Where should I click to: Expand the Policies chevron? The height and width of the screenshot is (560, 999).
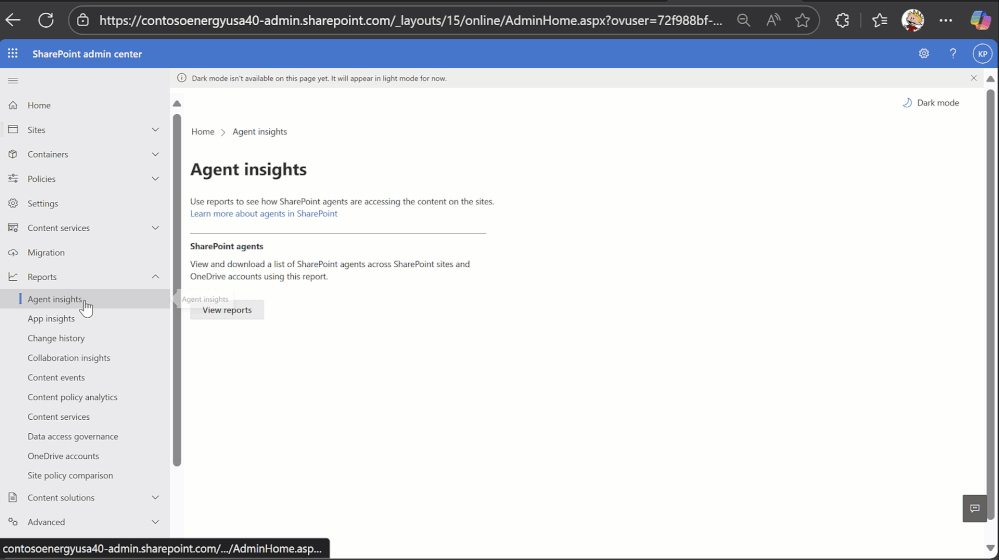pyautogui.click(x=155, y=178)
